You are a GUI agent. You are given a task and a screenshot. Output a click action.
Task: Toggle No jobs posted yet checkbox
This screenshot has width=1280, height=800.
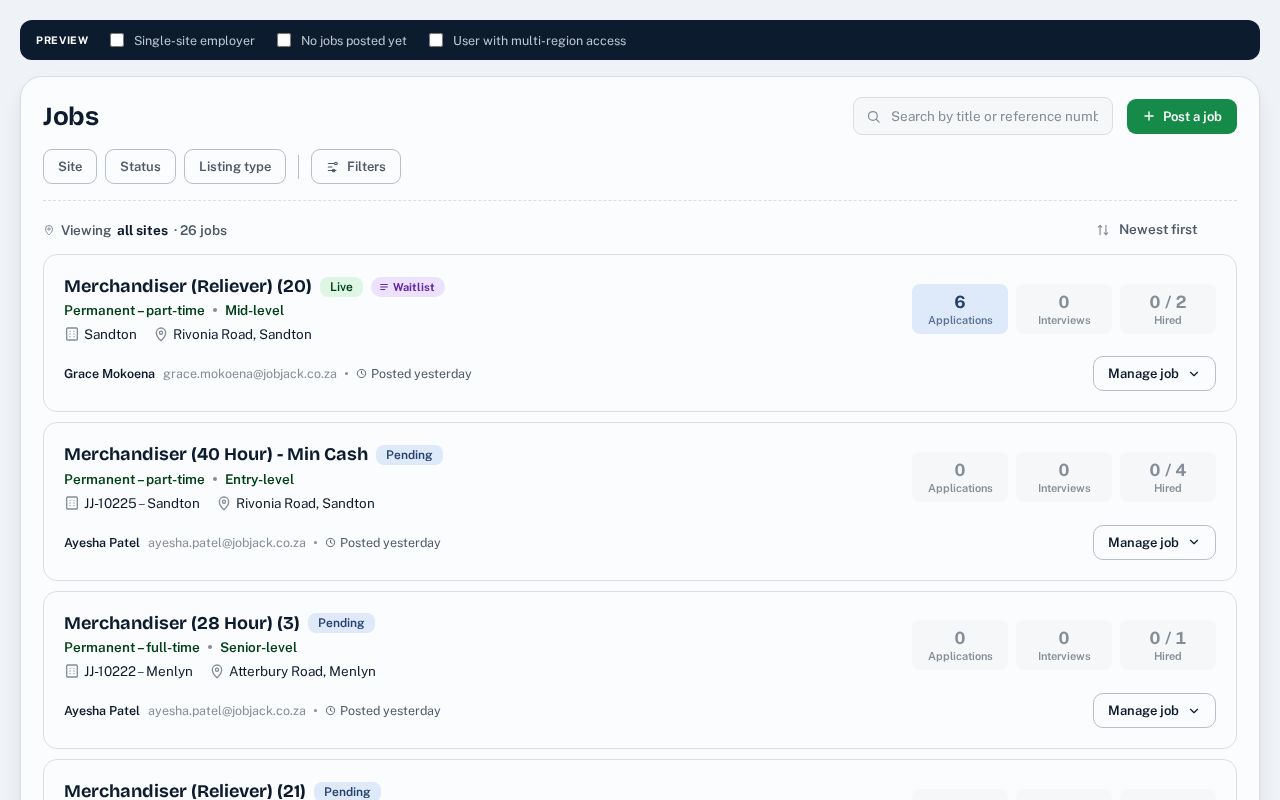click(284, 40)
